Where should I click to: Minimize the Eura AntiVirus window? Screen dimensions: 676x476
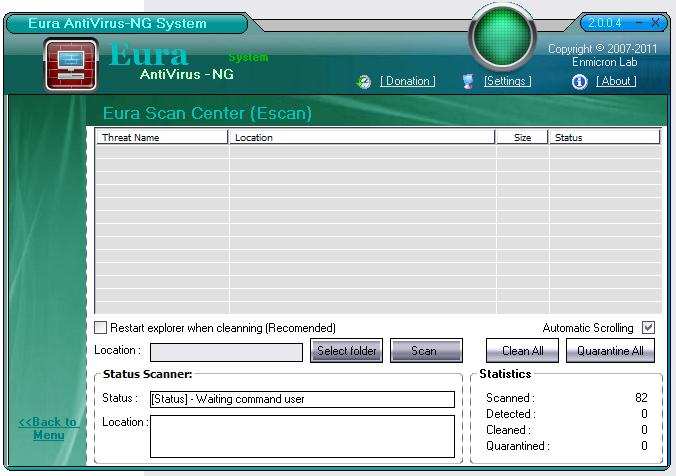tap(639, 22)
